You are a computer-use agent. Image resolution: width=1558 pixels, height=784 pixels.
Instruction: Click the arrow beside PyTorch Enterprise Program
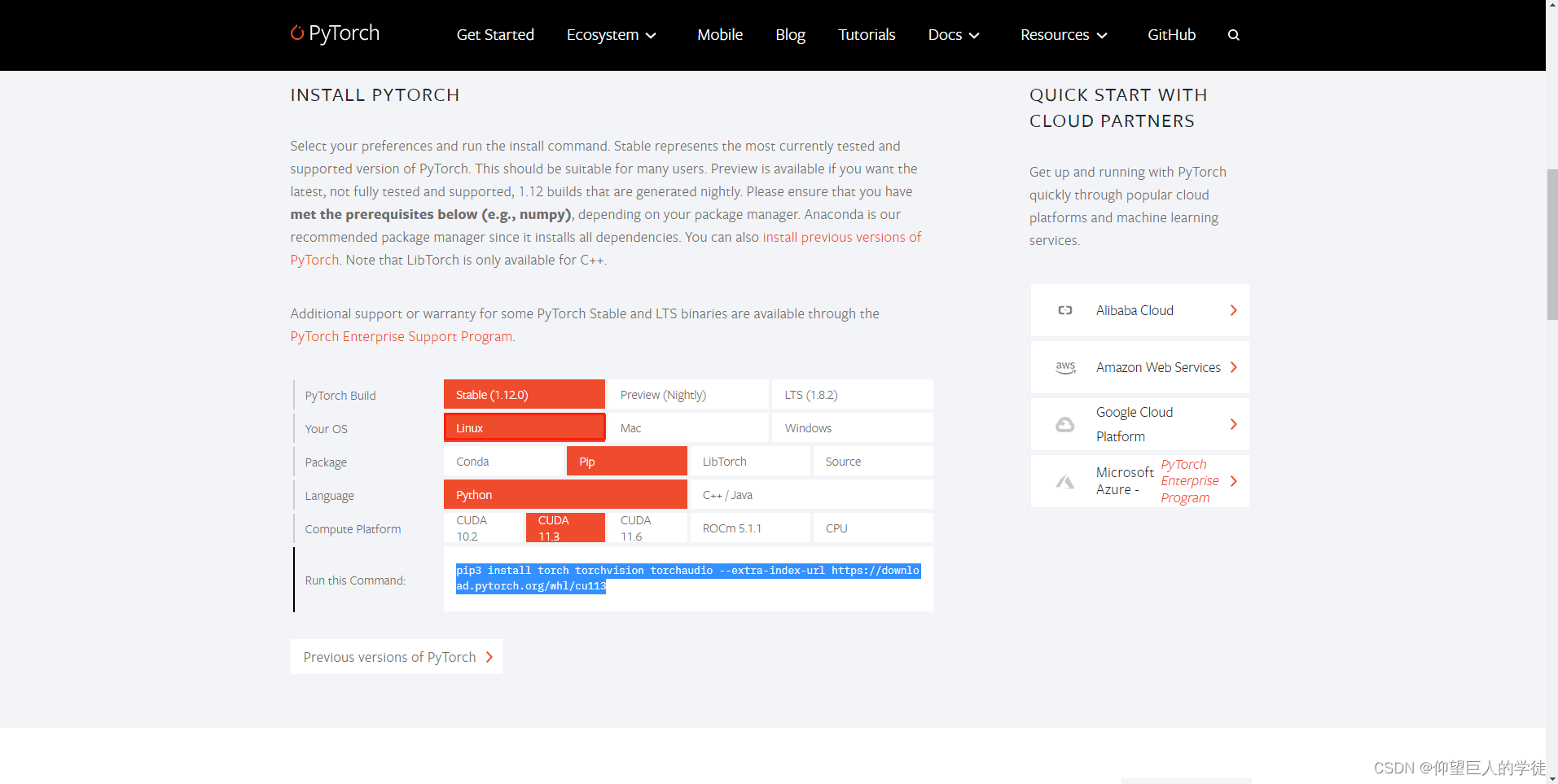pos(1233,481)
